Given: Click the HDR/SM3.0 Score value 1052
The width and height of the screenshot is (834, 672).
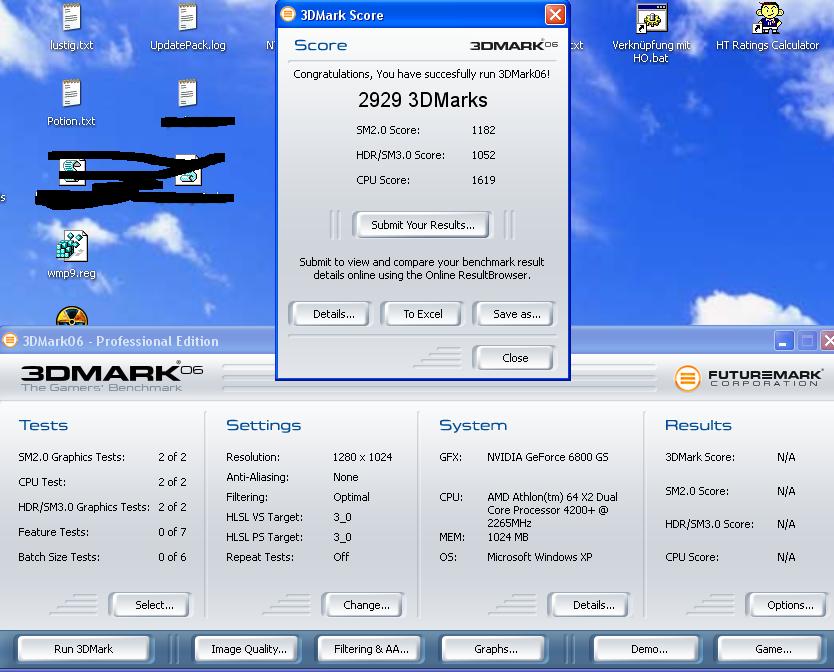Looking at the screenshot, I should 483,155.
